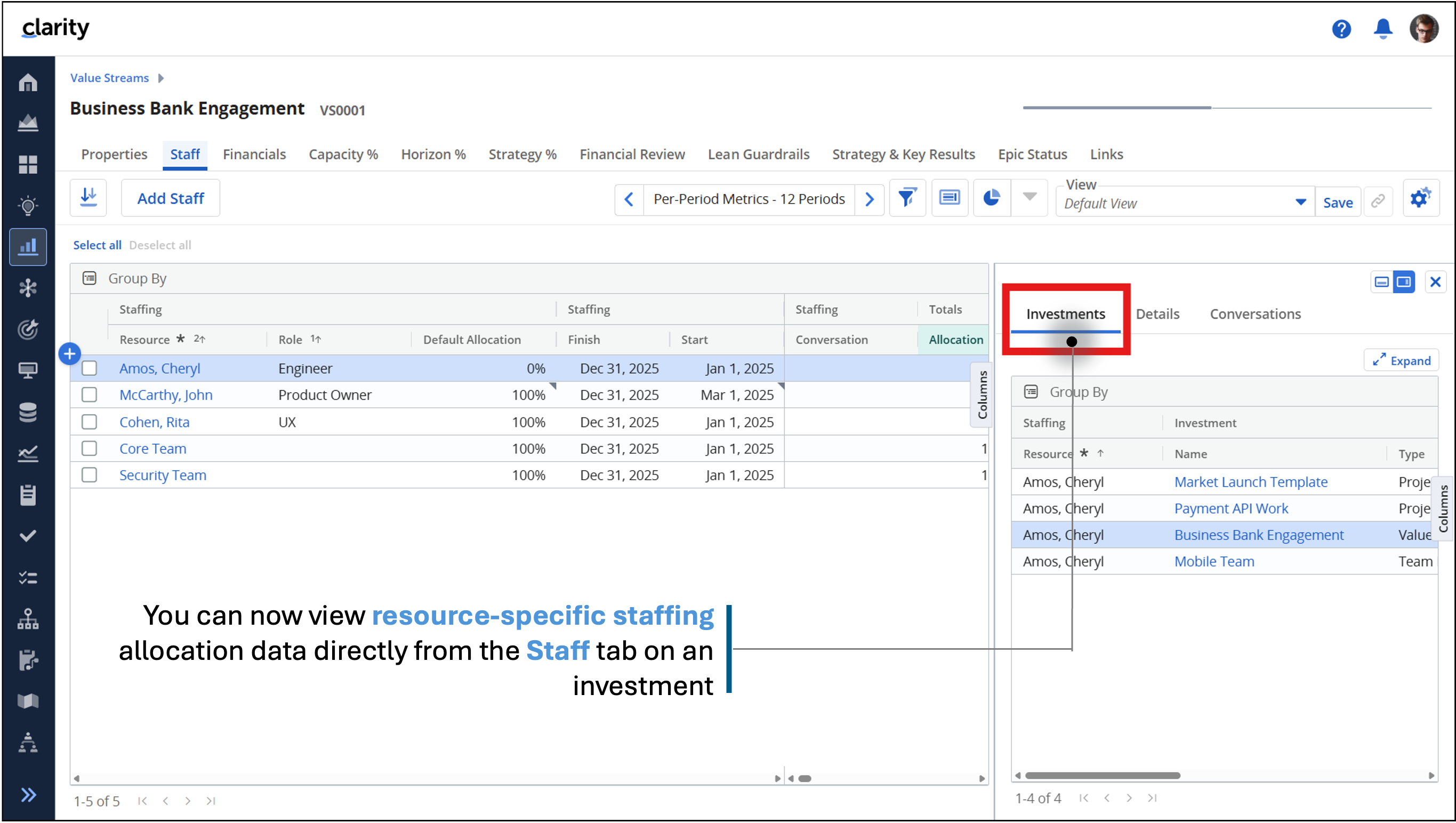Open the view settings gear icon
The height and width of the screenshot is (823, 1456).
pyautogui.click(x=1420, y=198)
